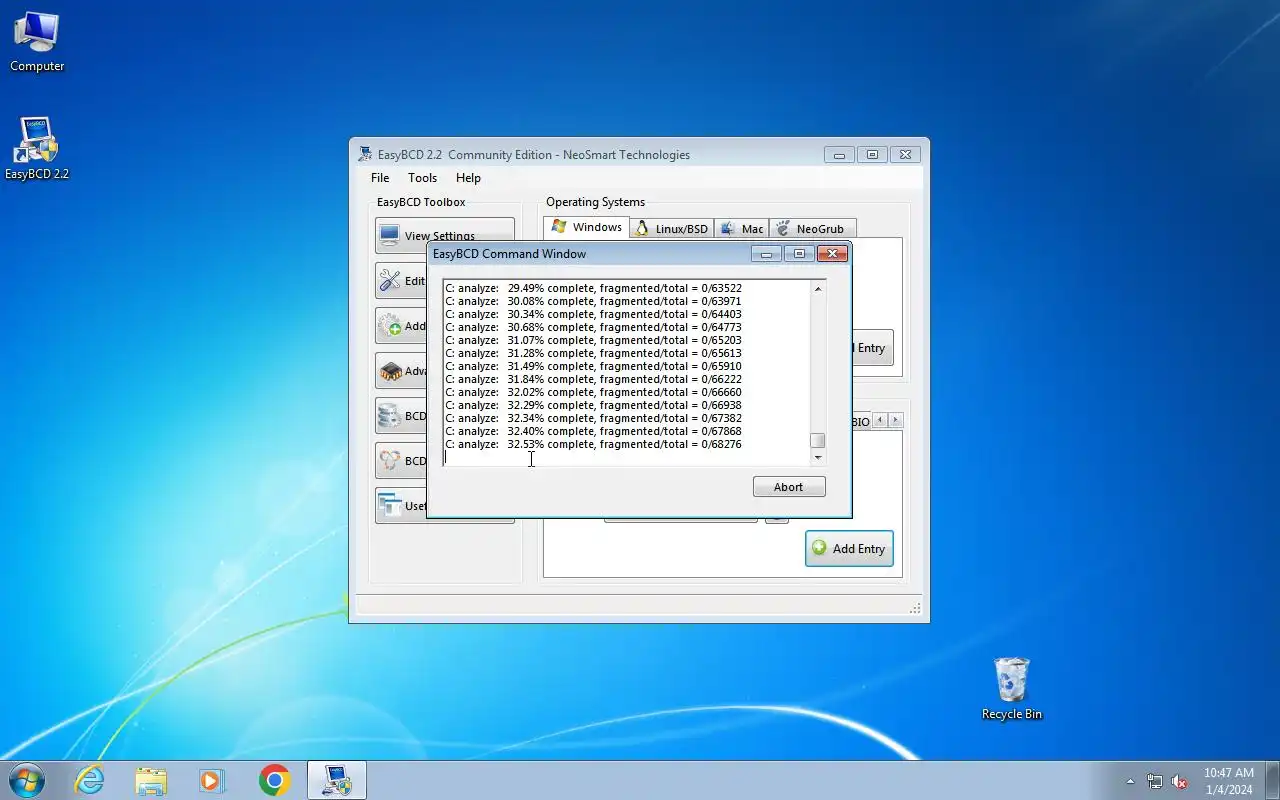The image size is (1280, 800).
Task: Open the File menu
Action: 380,178
